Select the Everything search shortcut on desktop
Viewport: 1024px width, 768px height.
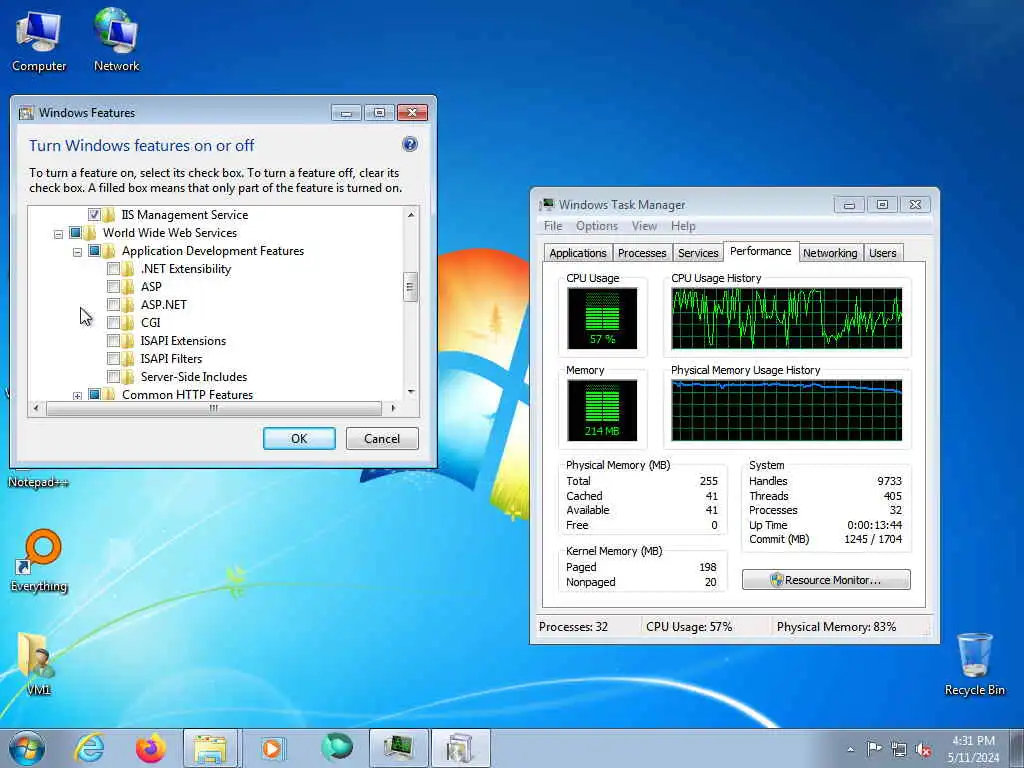pos(39,560)
